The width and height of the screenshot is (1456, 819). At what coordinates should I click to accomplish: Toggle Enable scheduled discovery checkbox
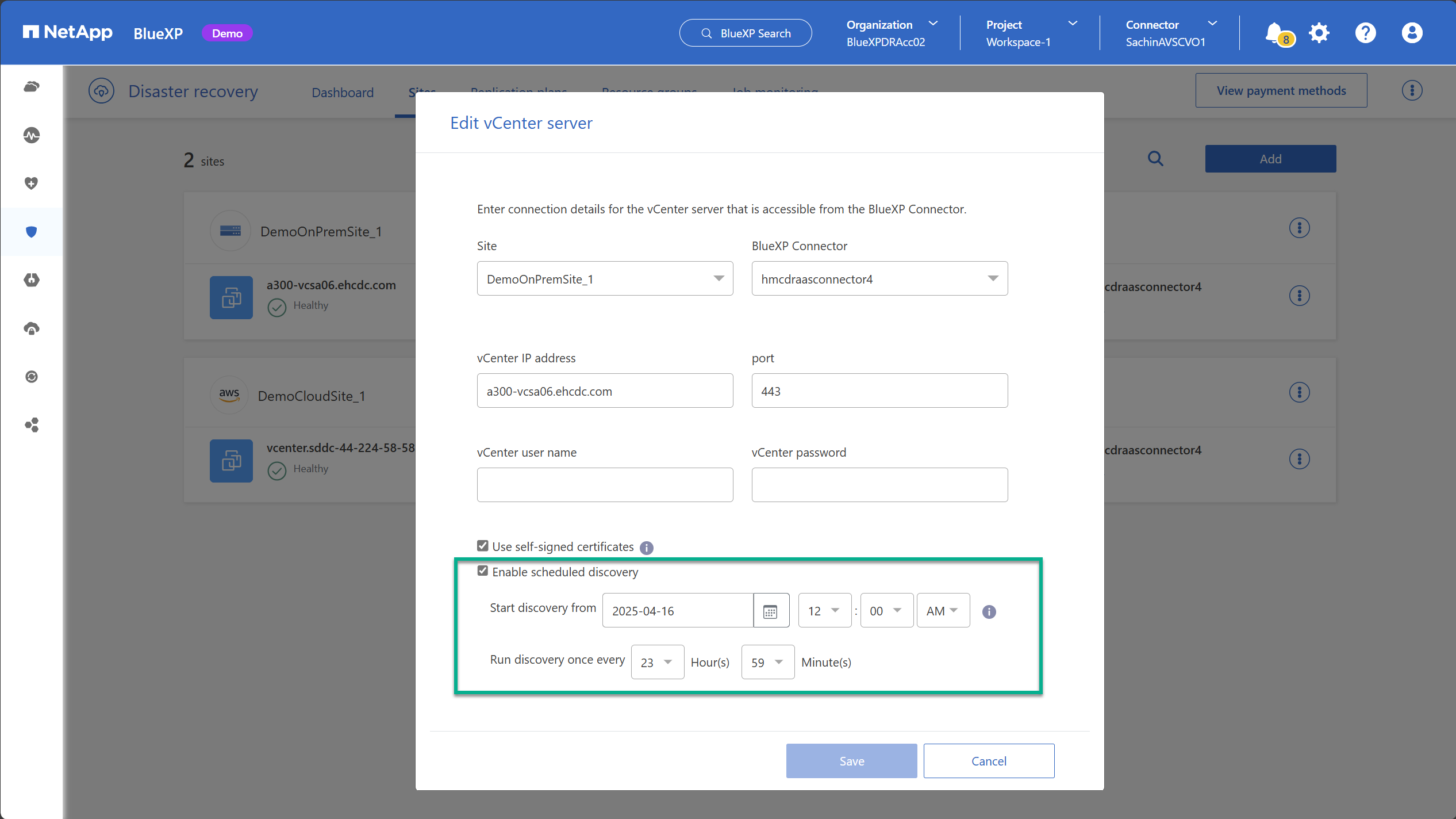483,571
